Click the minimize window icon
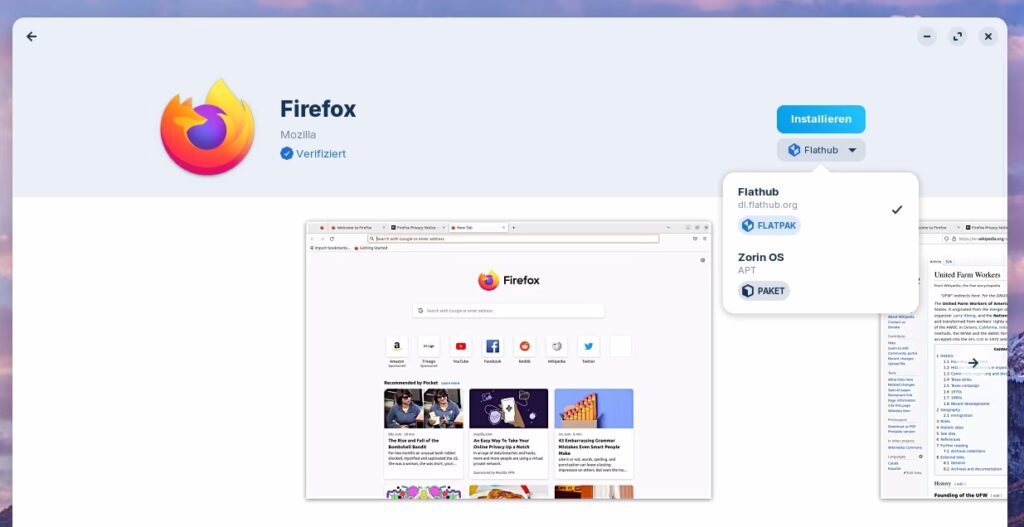1024x527 pixels. point(927,36)
